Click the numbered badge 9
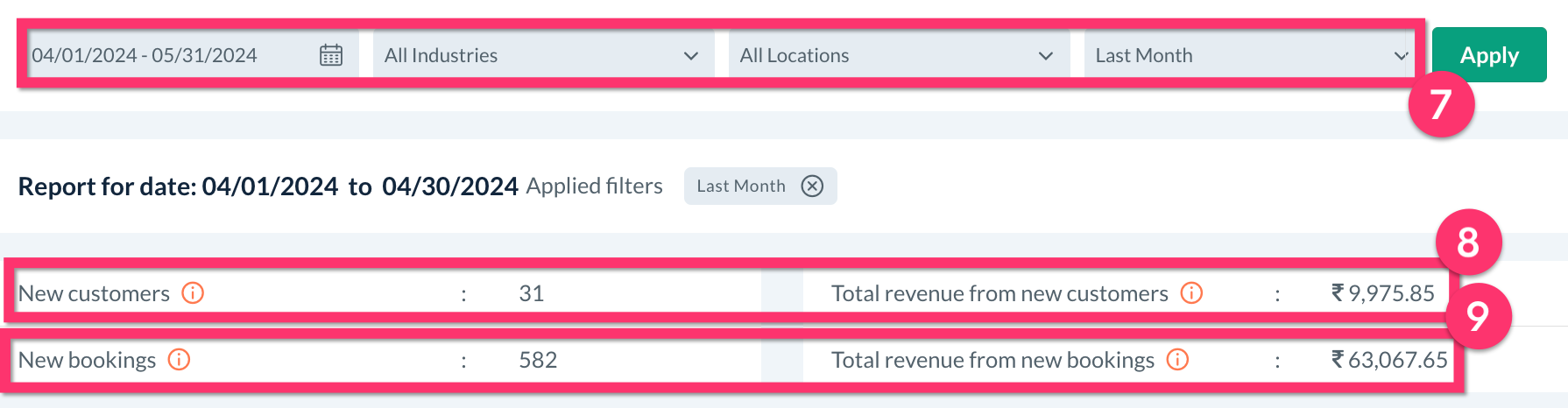 pyautogui.click(x=1478, y=316)
